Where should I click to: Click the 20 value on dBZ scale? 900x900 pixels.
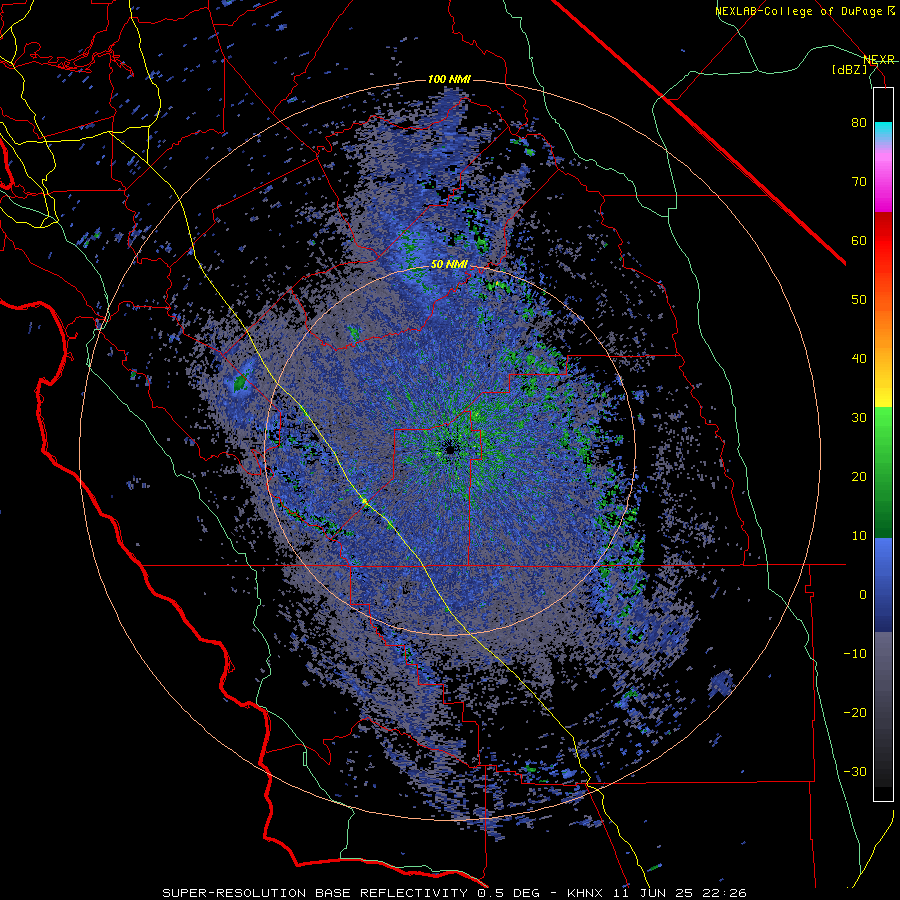click(x=859, y=477)
